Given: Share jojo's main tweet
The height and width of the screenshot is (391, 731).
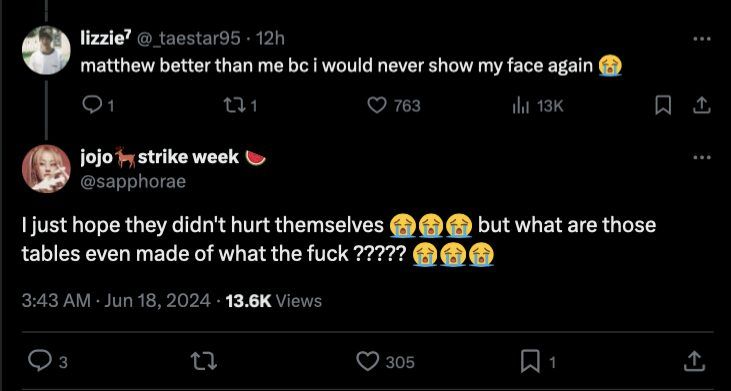Looking at the screenshot, I should click(696, 362).
